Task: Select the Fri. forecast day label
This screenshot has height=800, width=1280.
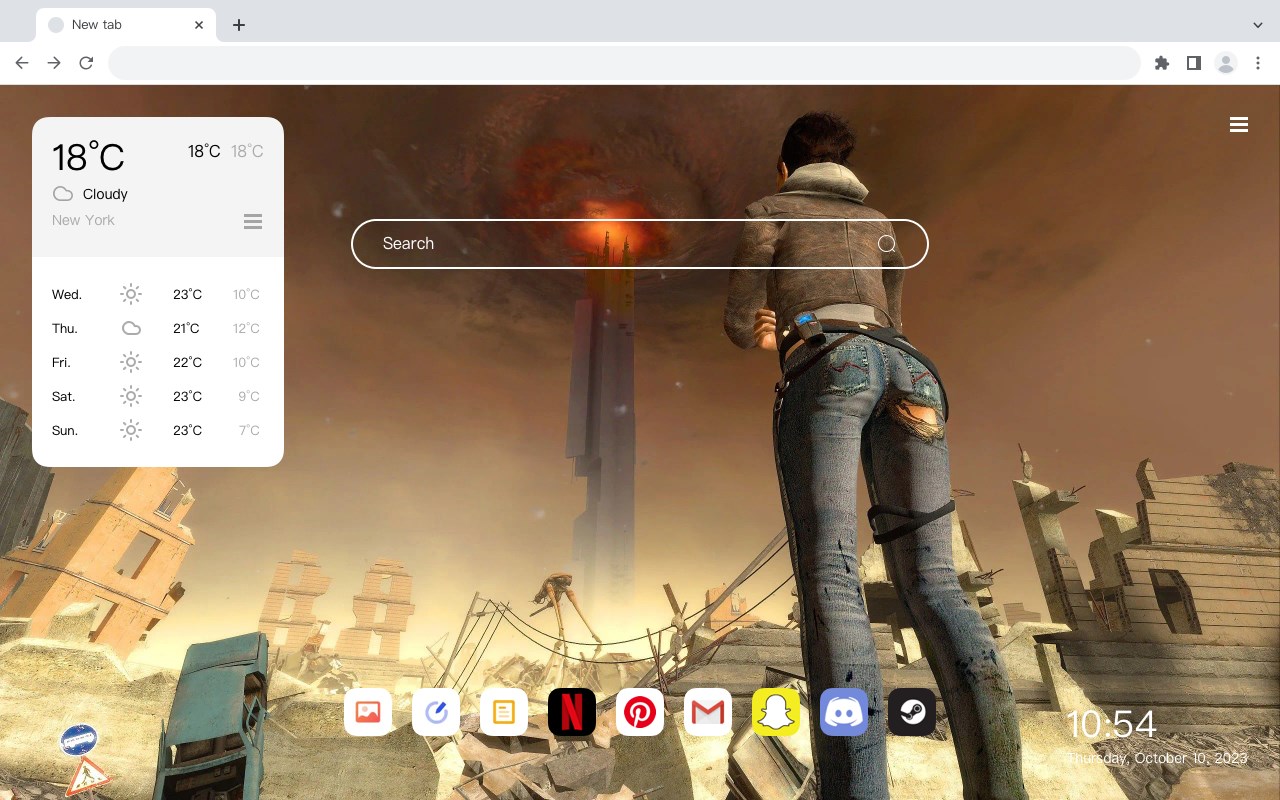Action: click(x=61, y=362)
